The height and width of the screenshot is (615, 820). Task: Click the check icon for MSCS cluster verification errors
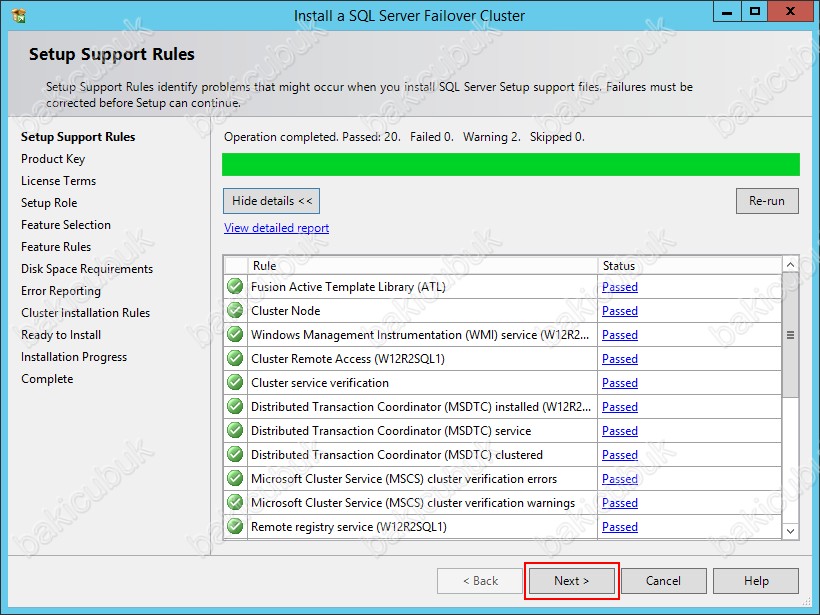pos(235,479)
